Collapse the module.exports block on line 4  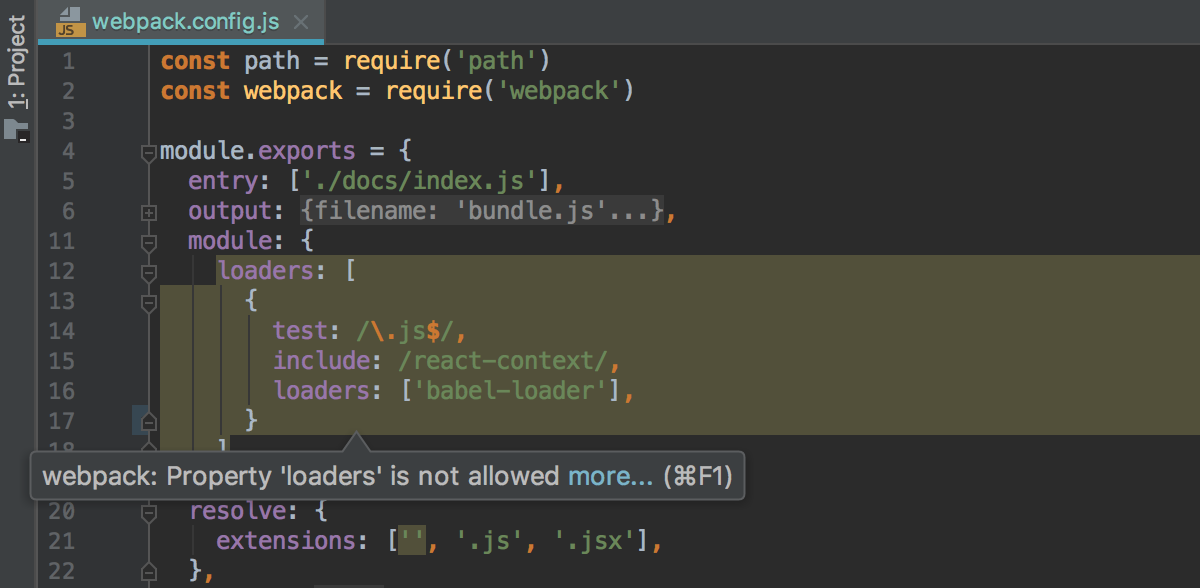(149, 152)
